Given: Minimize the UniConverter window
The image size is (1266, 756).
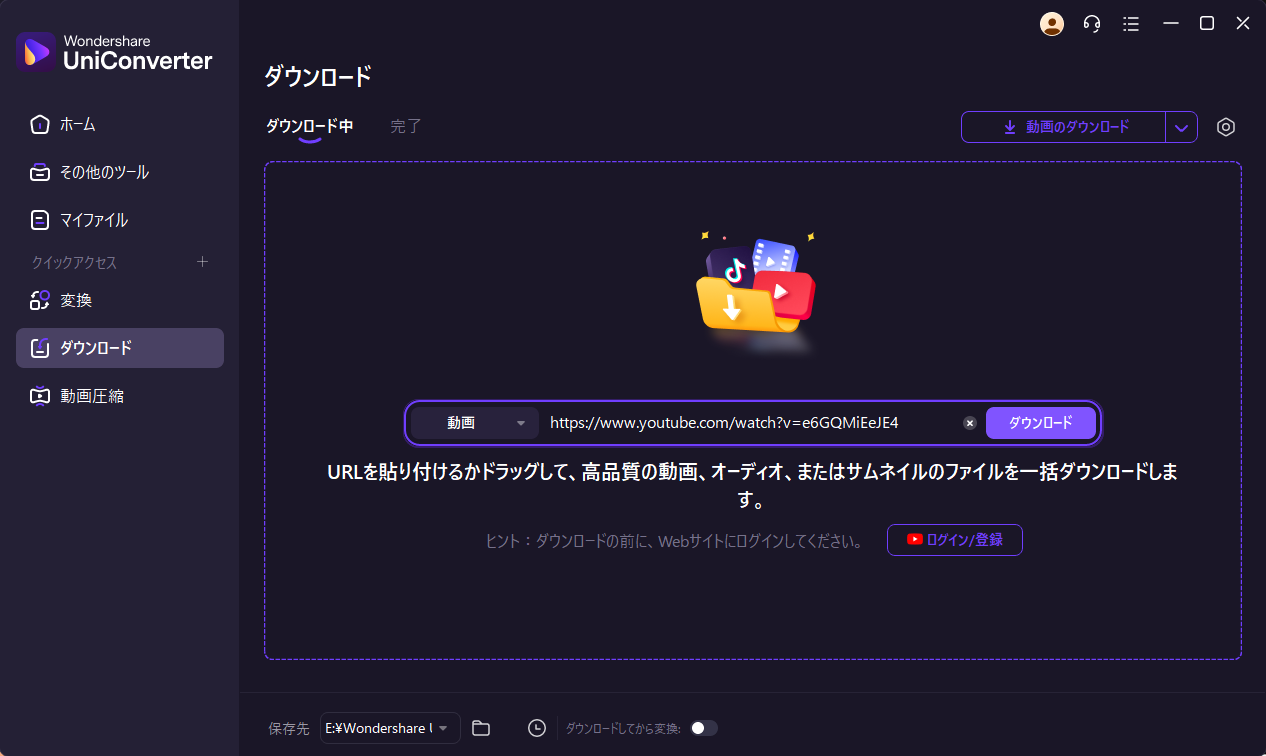Looking at the screenshot, I should point(1171,24).
